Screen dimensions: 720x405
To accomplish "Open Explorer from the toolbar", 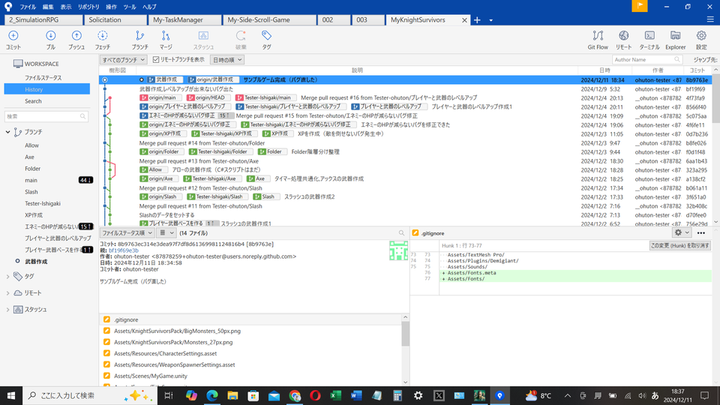I will click(x=675, y=39).
